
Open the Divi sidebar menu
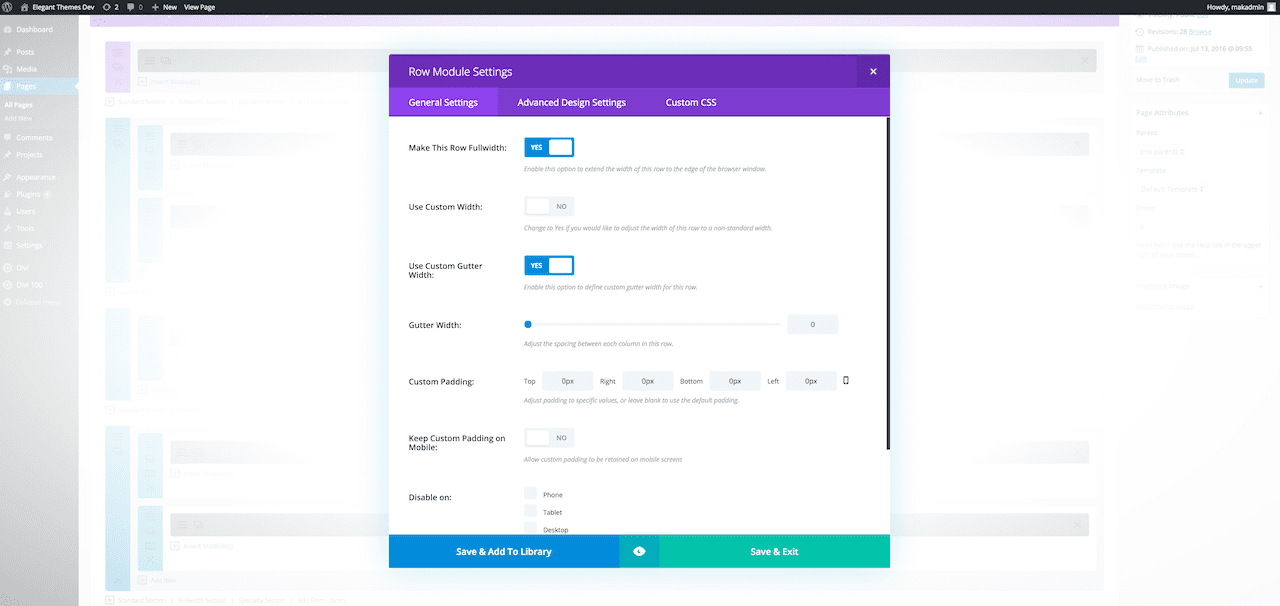tap(21, 268)
